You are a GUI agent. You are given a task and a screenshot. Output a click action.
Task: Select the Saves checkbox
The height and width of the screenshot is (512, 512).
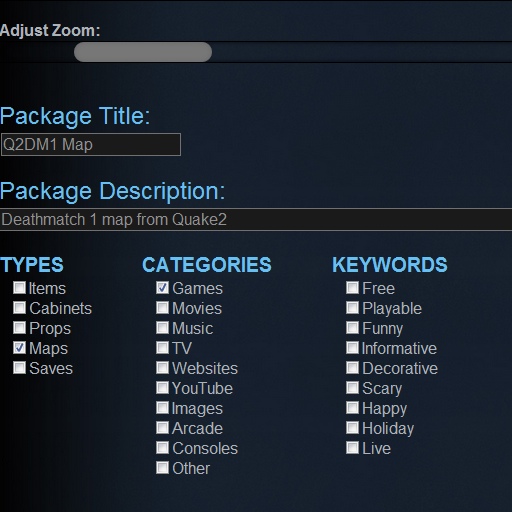[19, 368]
